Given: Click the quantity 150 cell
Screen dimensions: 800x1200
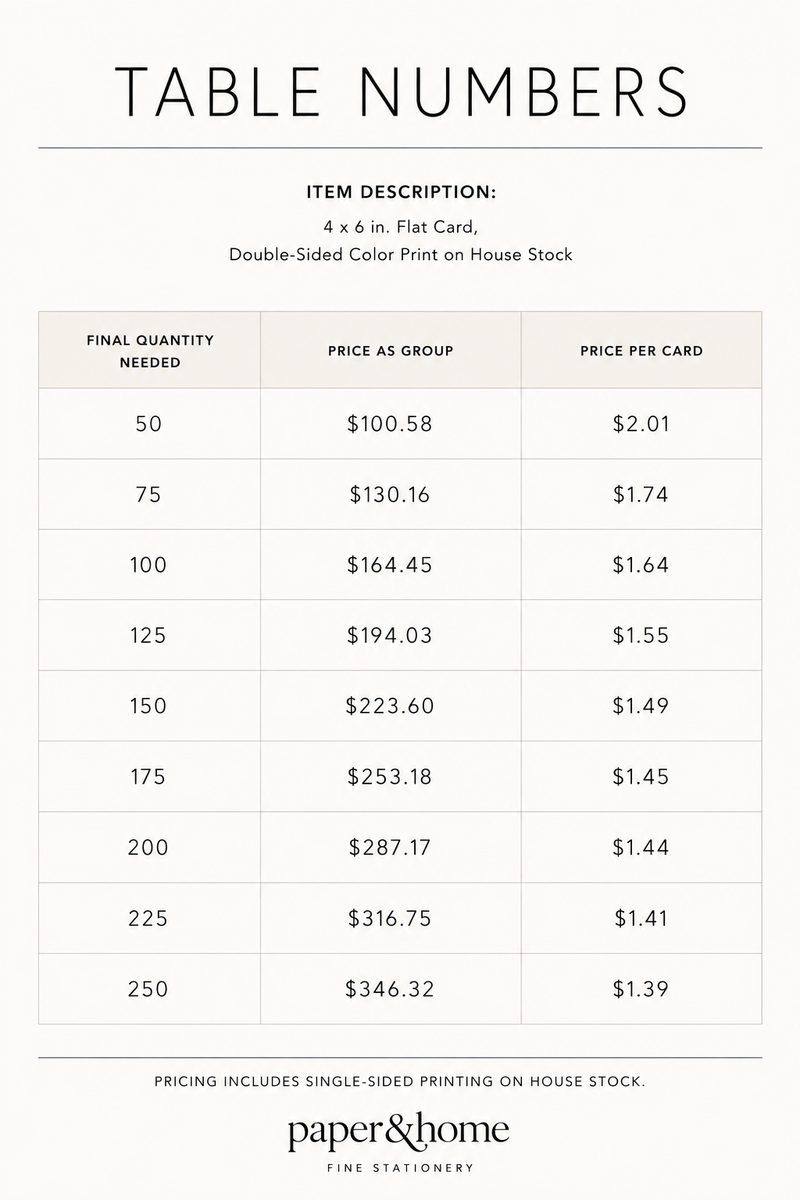Looking at the screenshot, I should tap(148, 706).
